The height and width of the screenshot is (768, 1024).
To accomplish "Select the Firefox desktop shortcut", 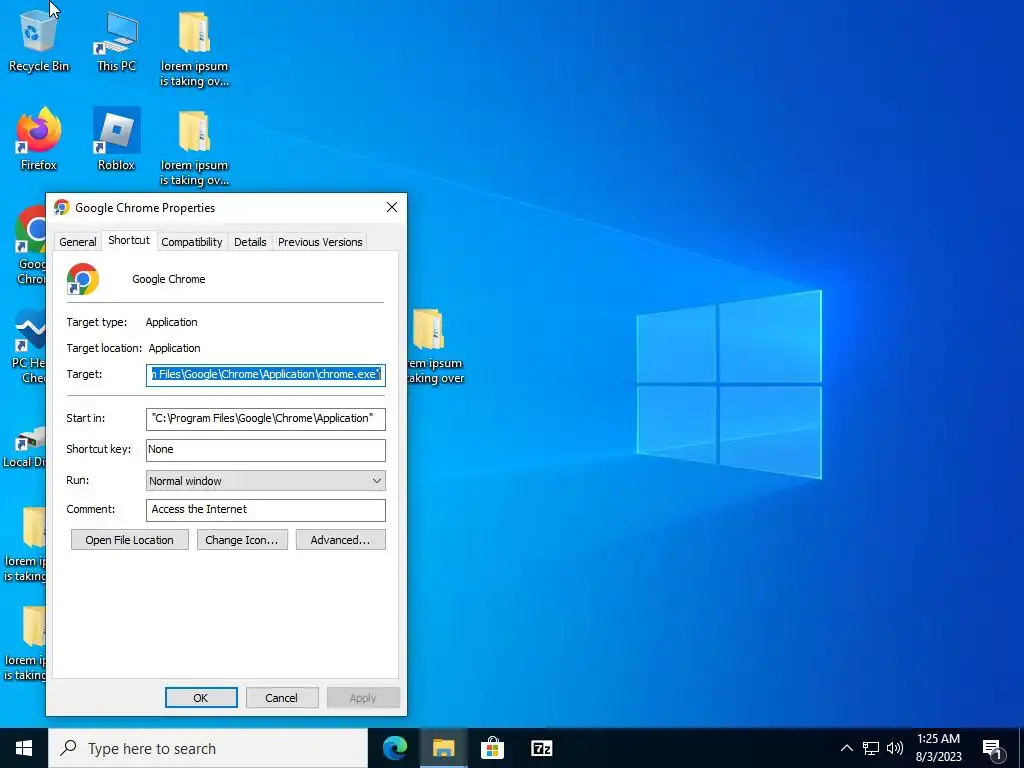I will pos(38,139).
